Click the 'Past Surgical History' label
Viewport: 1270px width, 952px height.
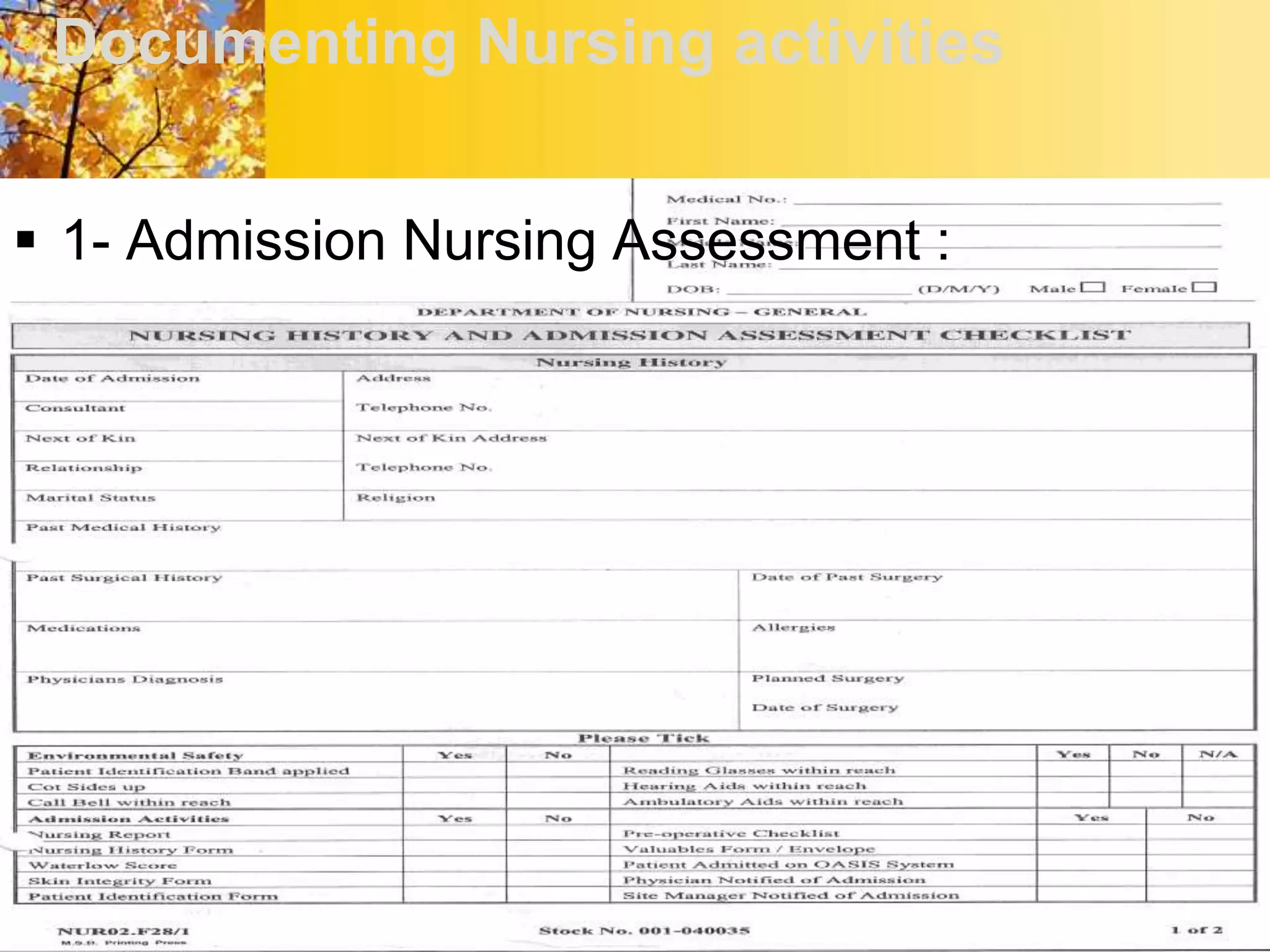point(124,578)
